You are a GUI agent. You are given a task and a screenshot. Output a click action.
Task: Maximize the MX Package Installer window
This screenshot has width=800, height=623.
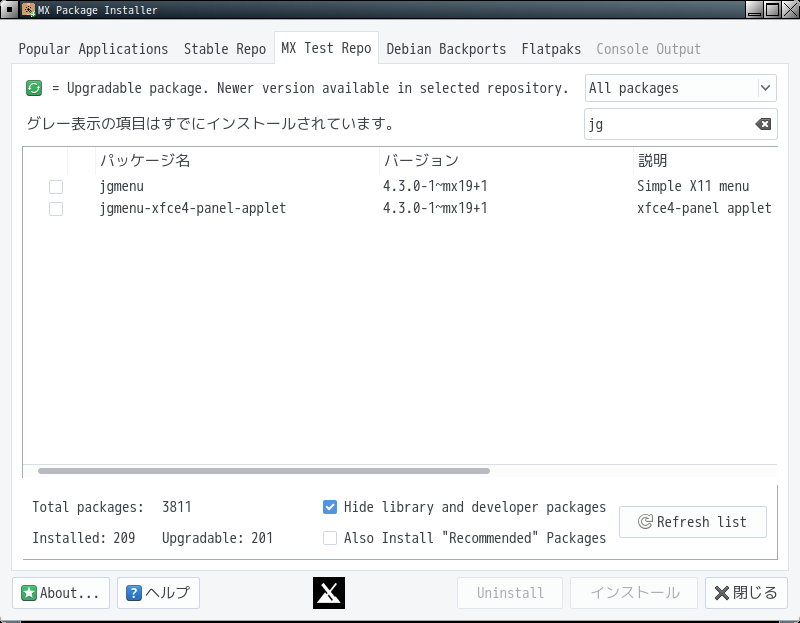coord(772,9)
